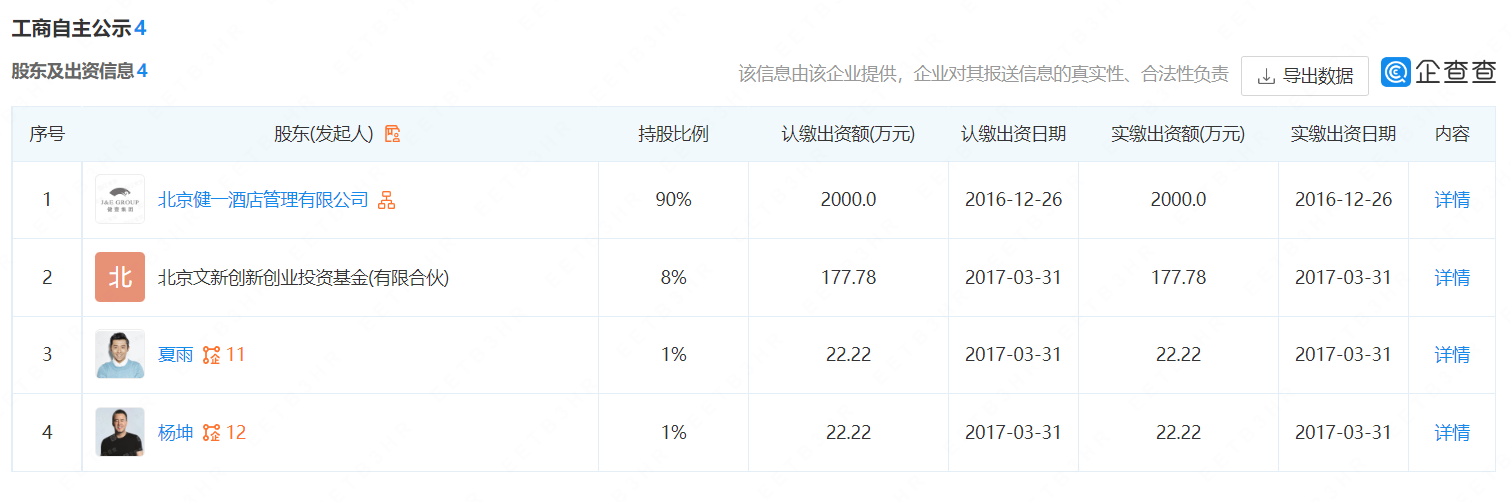Open 详情 in 杨坤's row
1511x502 pixels.
[x=1452, y=433]
